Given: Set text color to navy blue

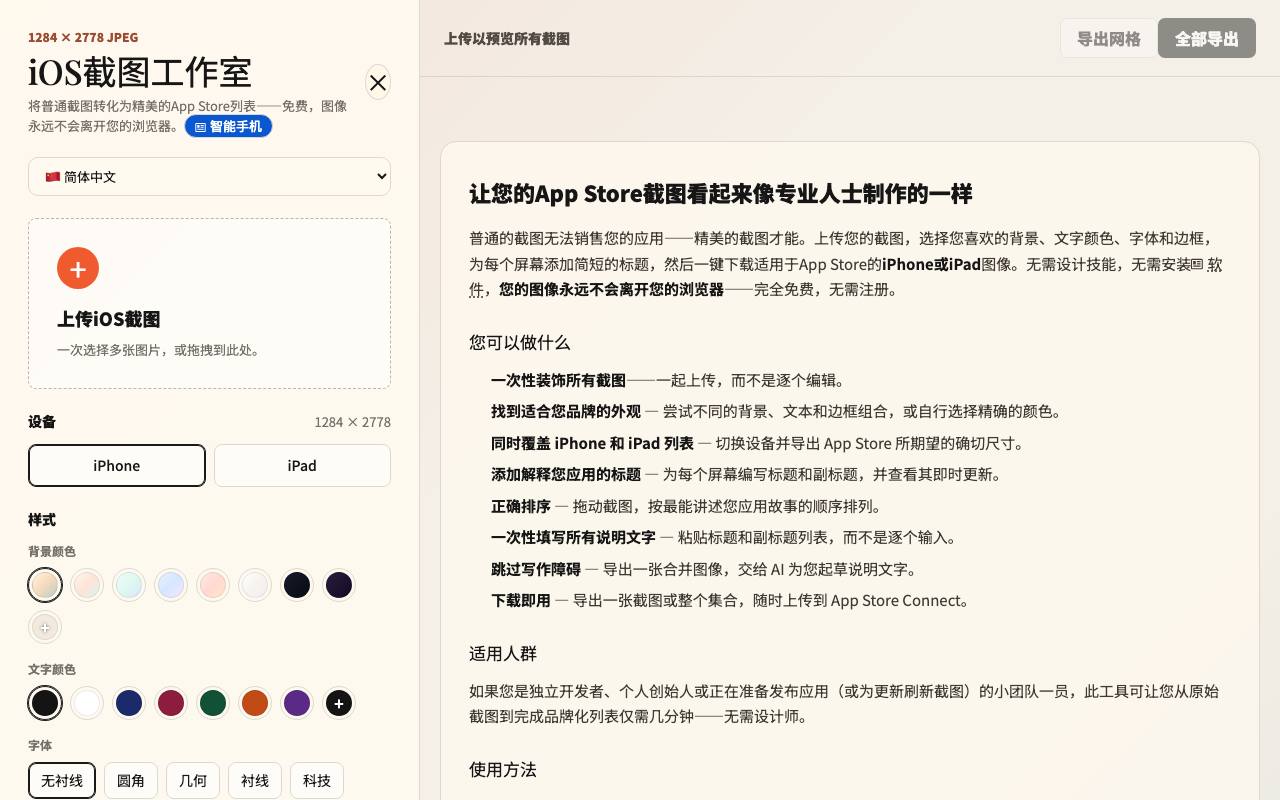Looking at the screenshot, I should [x=129, y=703].
